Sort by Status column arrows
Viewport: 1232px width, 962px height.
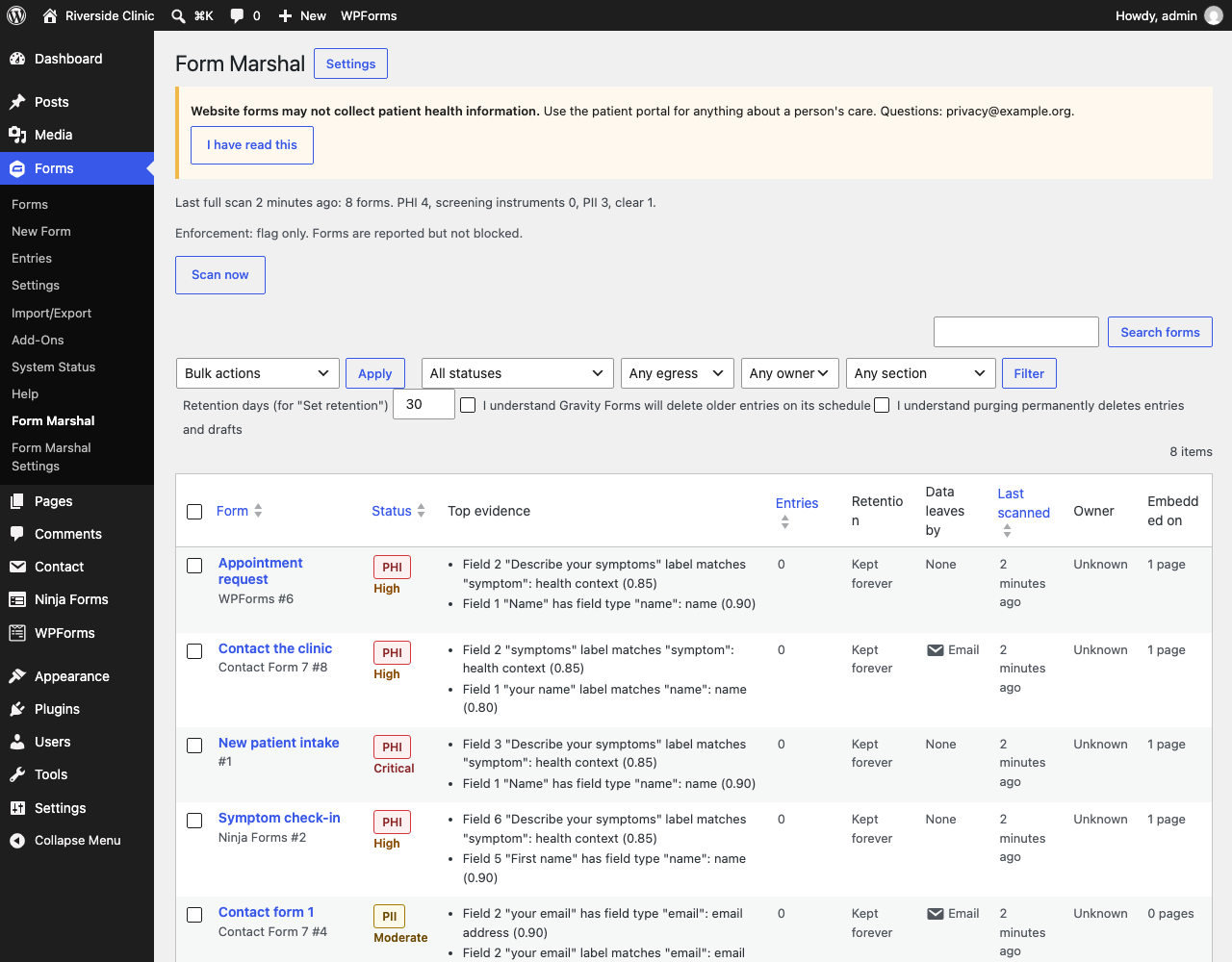coord(421,511)
